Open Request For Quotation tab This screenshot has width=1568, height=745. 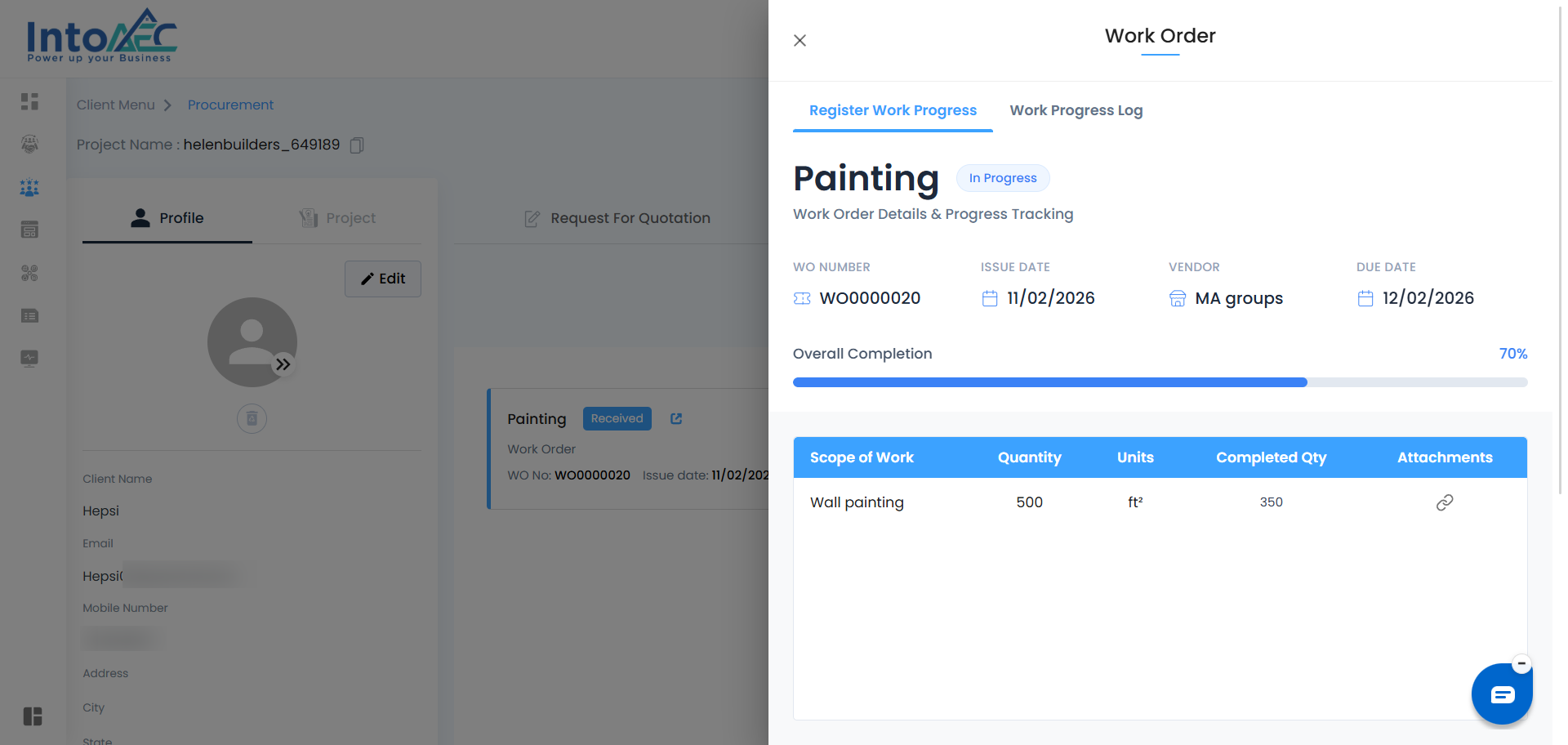pos(617,218)
